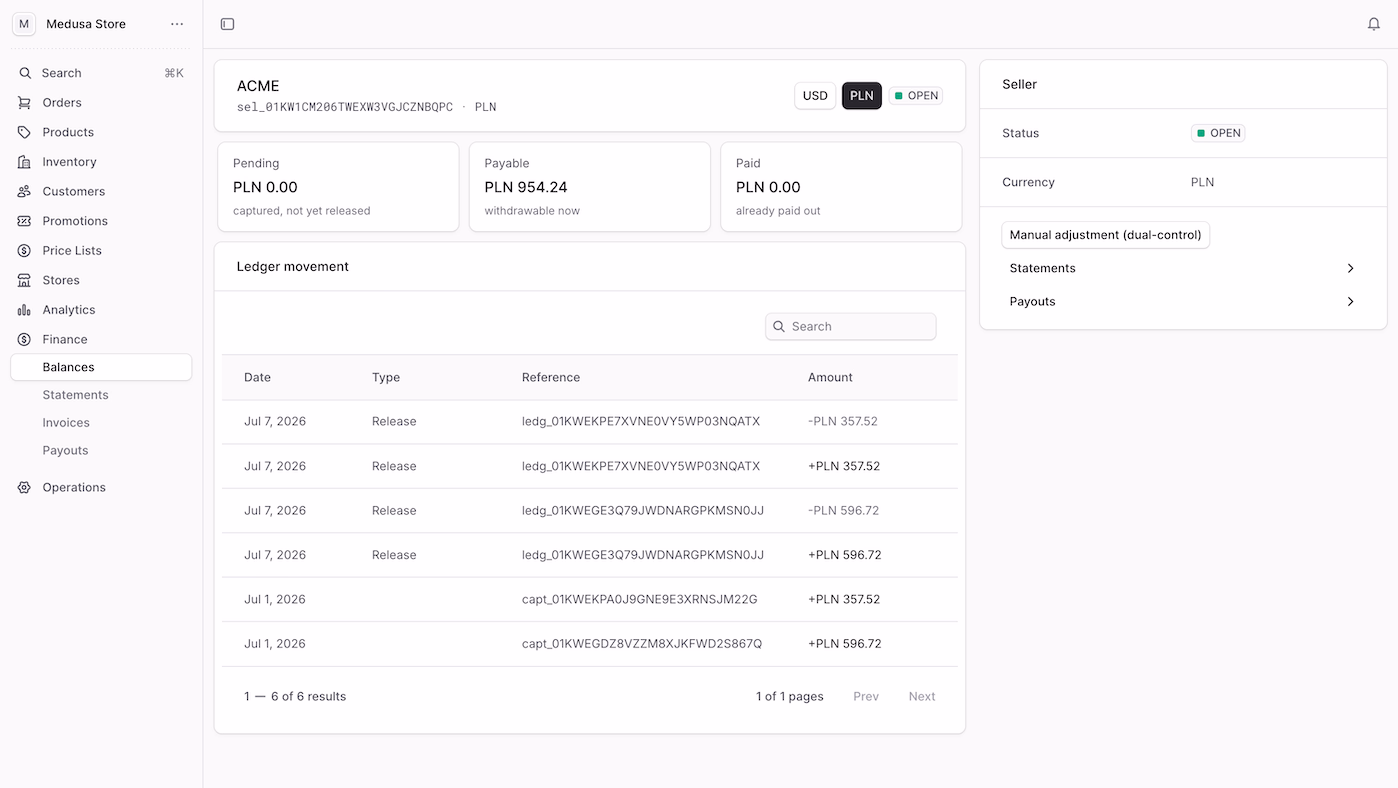The image size is (1398, 788).
Task: Click the '1 of 1 pages' text
Action: pyautogui.click(x=790, y=697)
